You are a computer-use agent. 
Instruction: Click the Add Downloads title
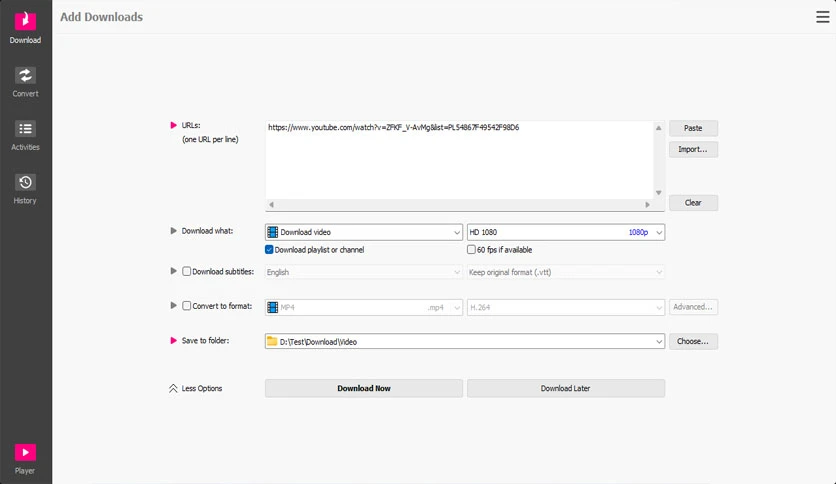coord(101,17)
